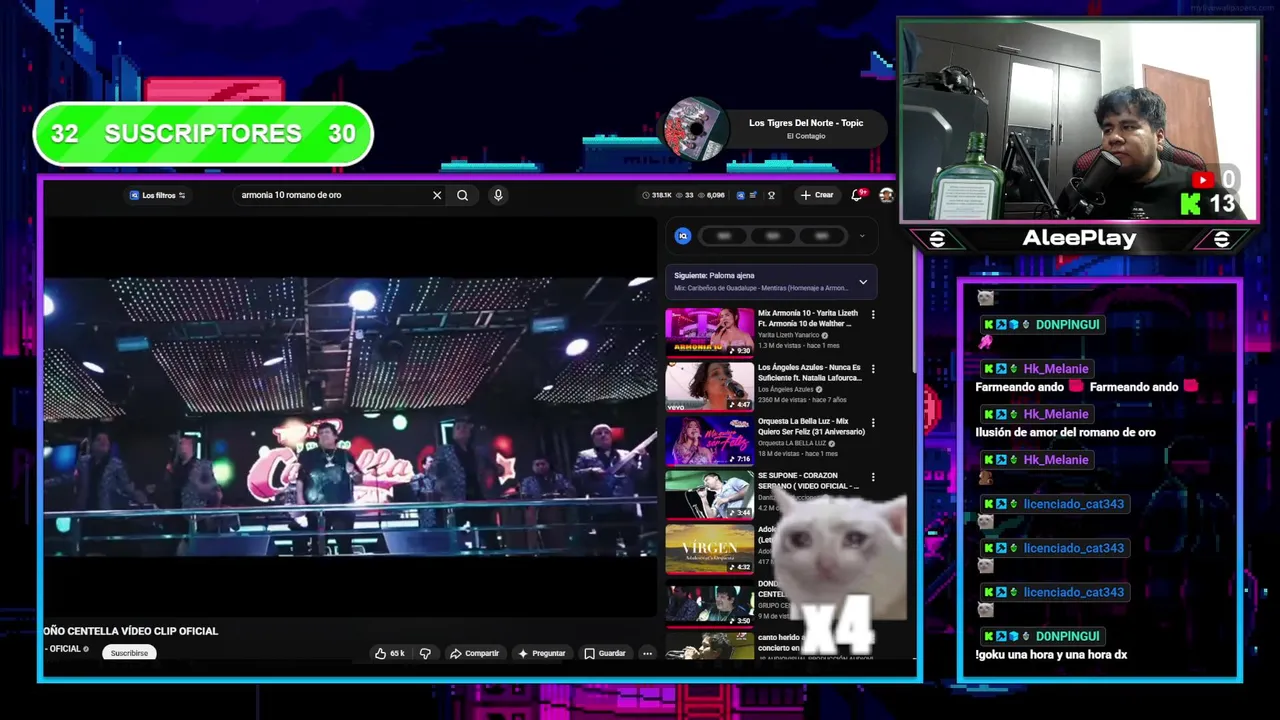Open the VIRGEN thumbnail 4:32
The height and width of the screenshot is (720, 1280).
click(709, 548)
